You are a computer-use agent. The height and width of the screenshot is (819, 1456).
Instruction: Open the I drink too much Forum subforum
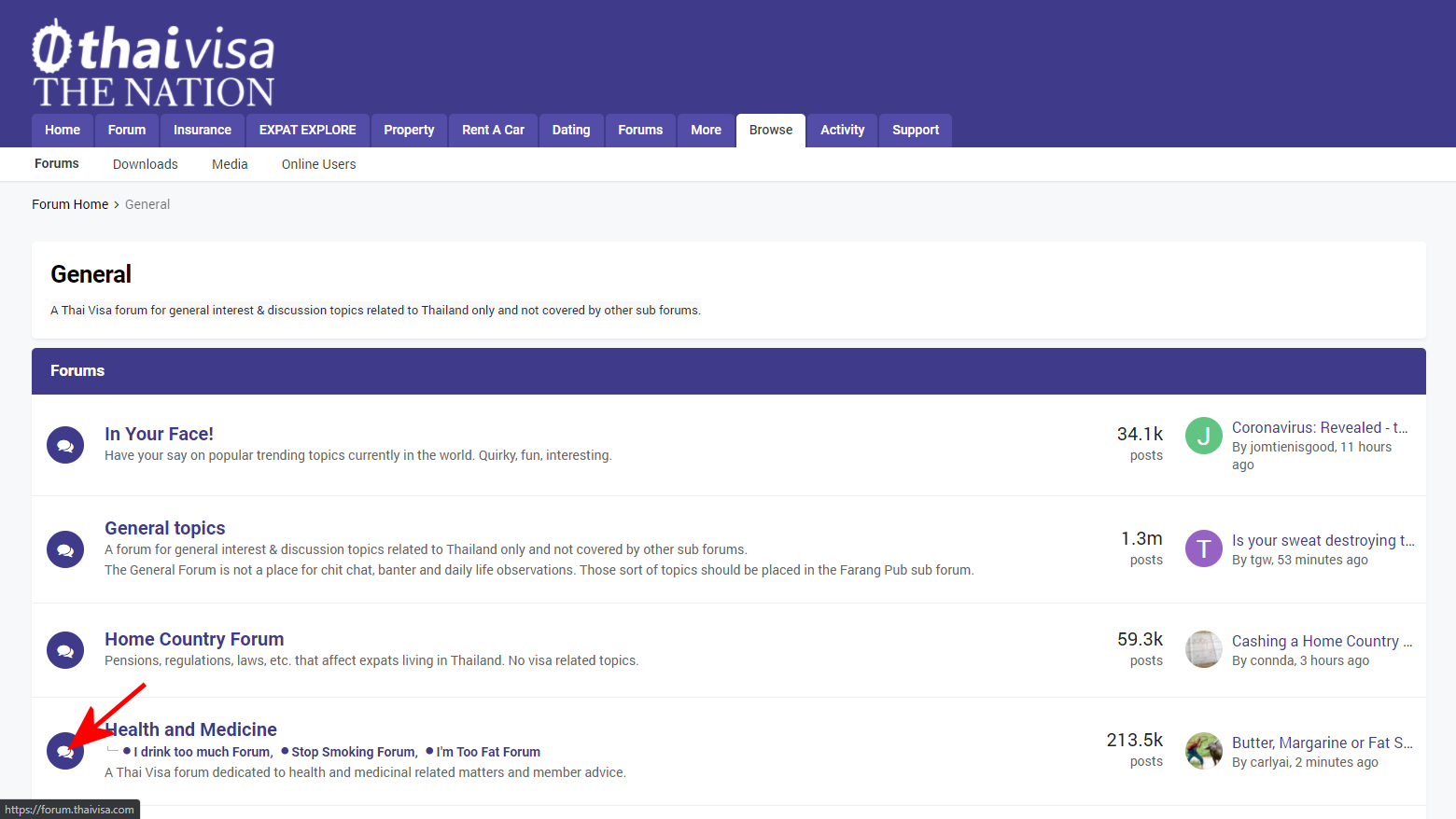pos(203,752)
